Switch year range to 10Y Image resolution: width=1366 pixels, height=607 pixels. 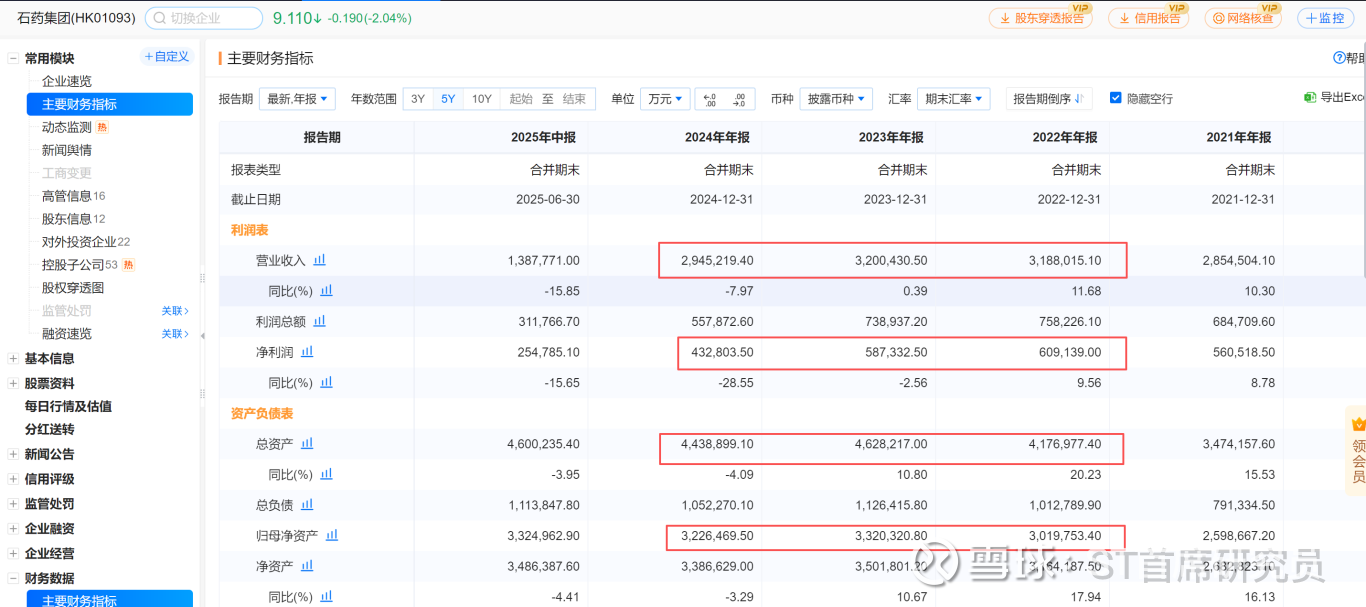[x=481, y=99]
